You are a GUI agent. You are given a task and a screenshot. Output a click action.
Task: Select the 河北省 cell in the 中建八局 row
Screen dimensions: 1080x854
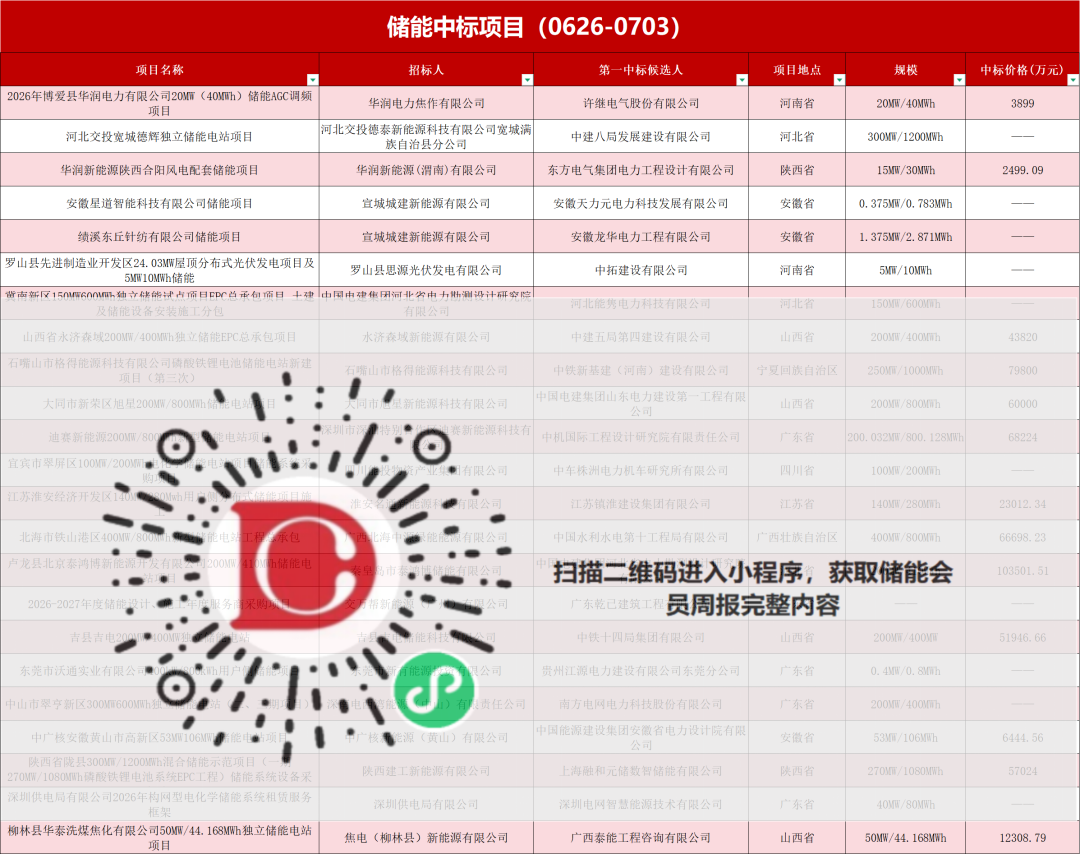pyautogui.click(x=797, y=136)
